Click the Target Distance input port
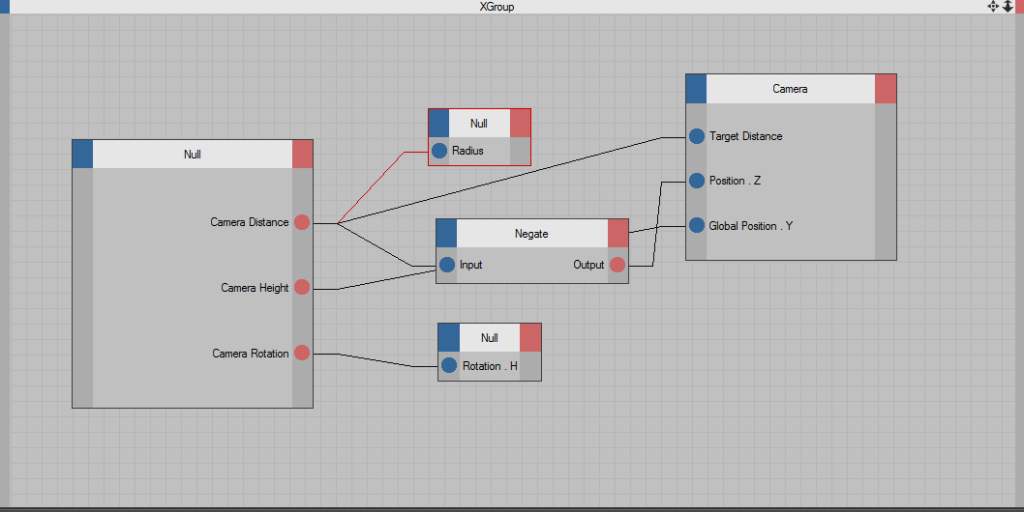 (x=696, y=136)
